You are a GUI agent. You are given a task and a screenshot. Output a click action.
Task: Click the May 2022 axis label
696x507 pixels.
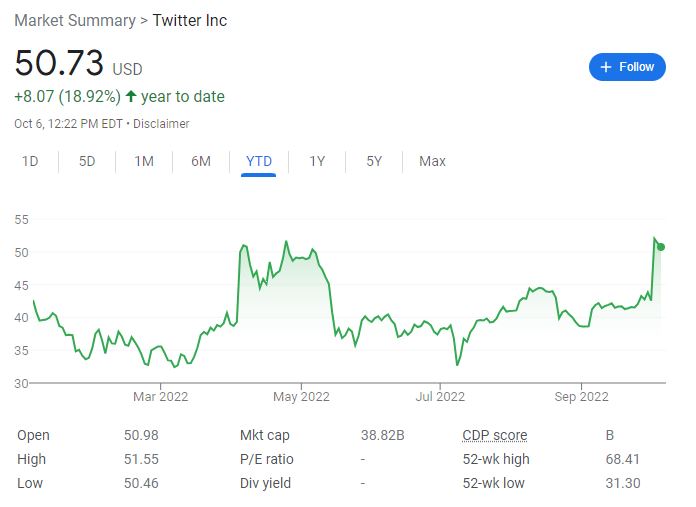[x=301, y=397]
